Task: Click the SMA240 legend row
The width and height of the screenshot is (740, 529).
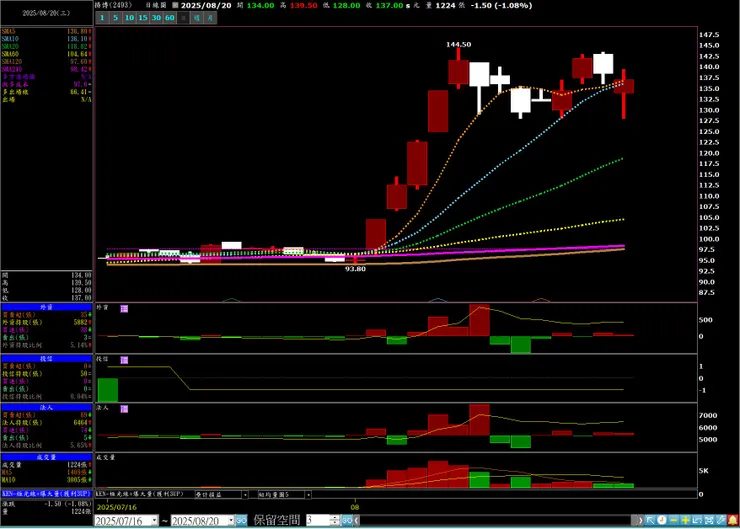Action: click(x=46, y=69)
